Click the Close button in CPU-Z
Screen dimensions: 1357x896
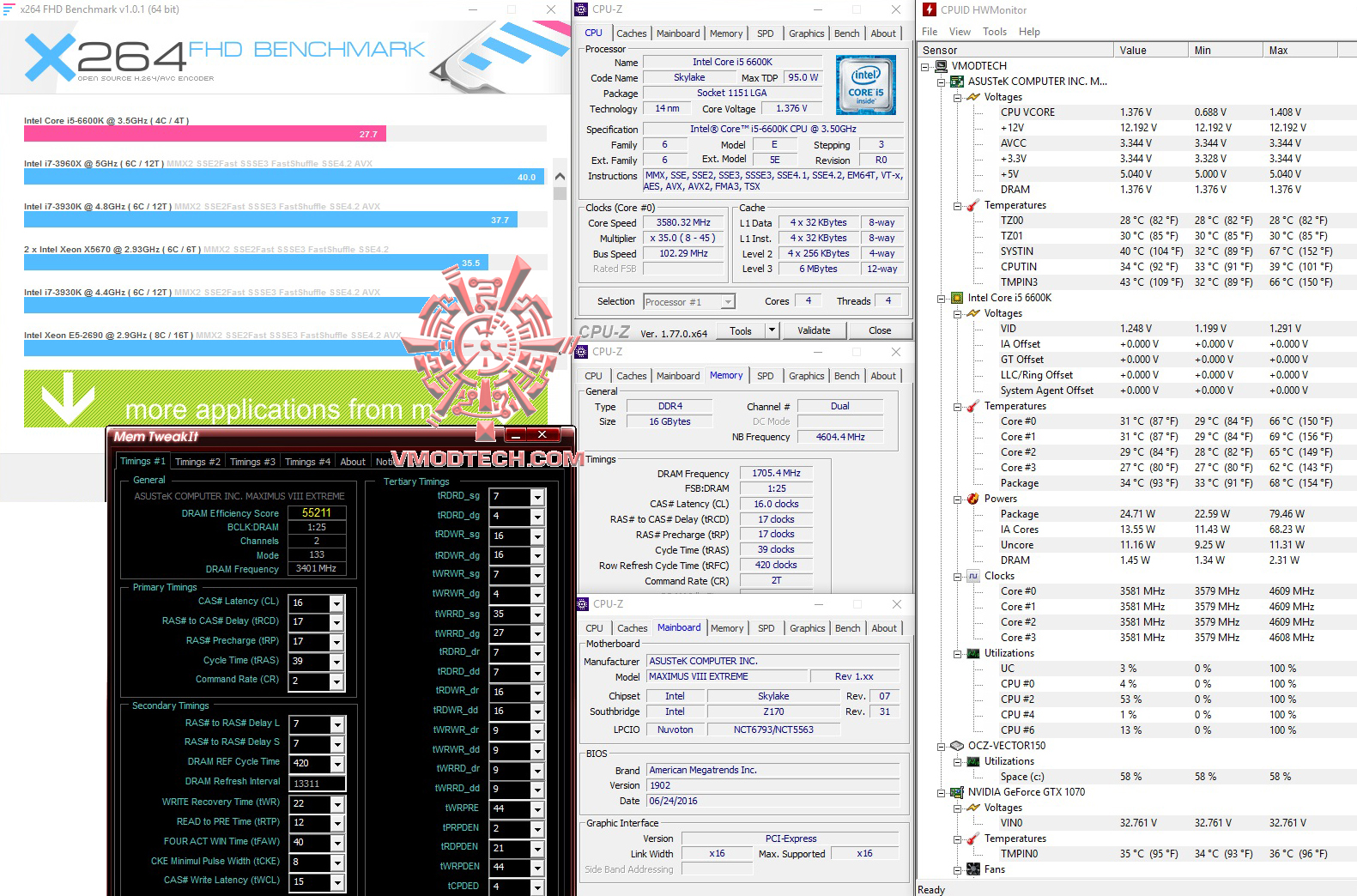[880, 330]
